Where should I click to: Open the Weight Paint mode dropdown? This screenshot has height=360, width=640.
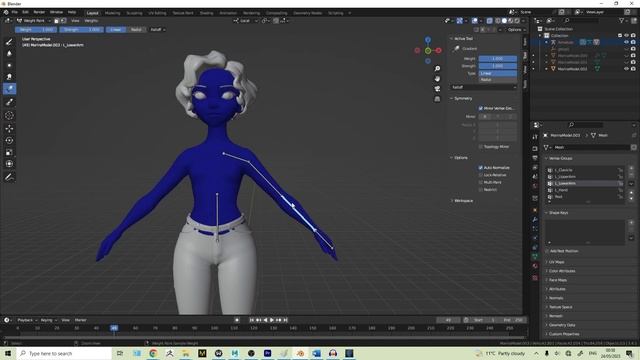(x=34, y=20)
